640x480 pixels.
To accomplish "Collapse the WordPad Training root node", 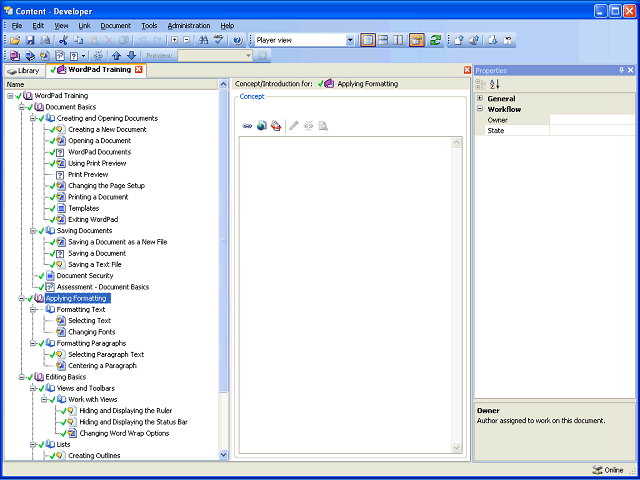I will (x=10, y=96).
